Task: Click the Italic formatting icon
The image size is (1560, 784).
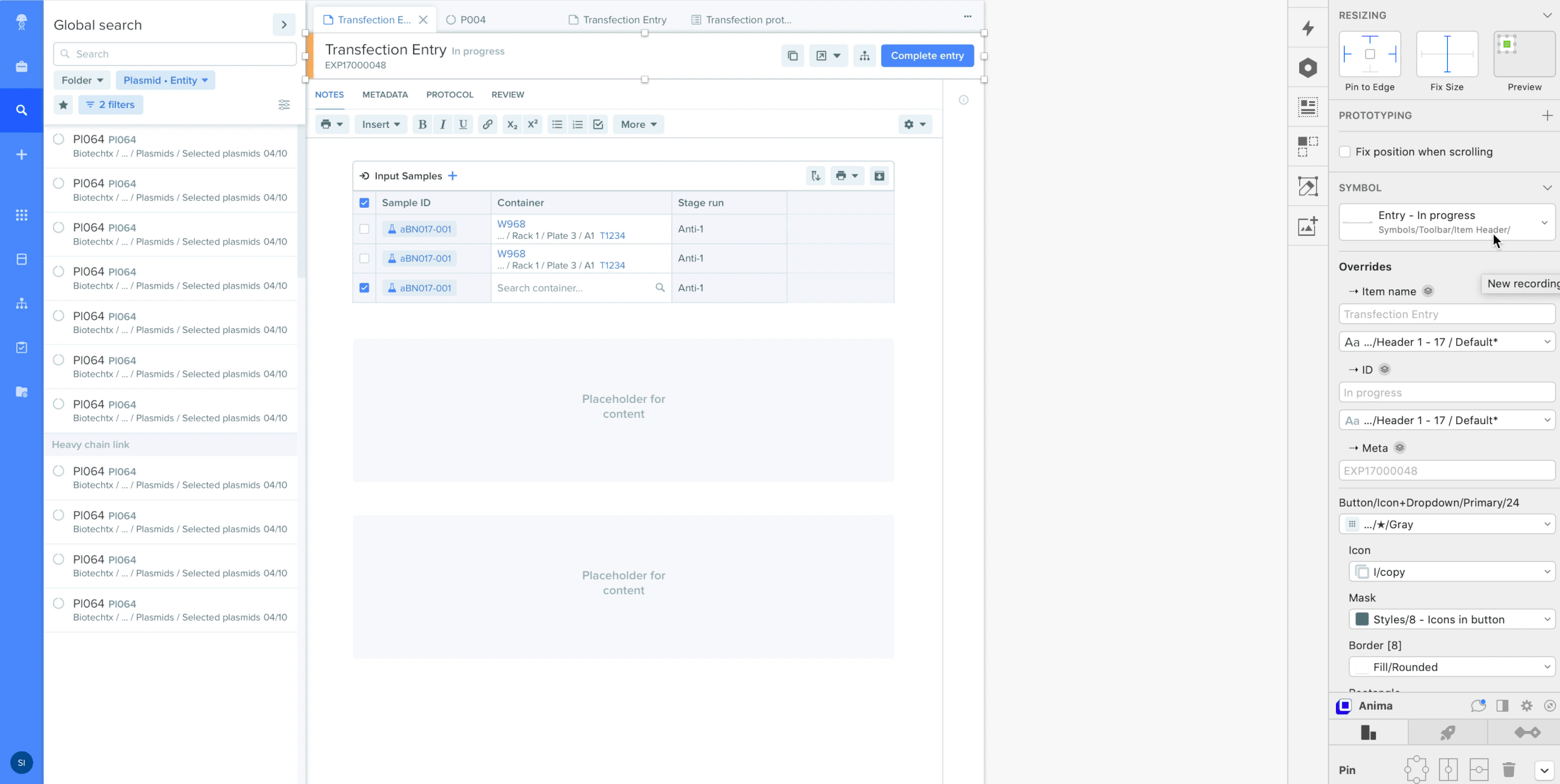Action: tap(442, 124)
